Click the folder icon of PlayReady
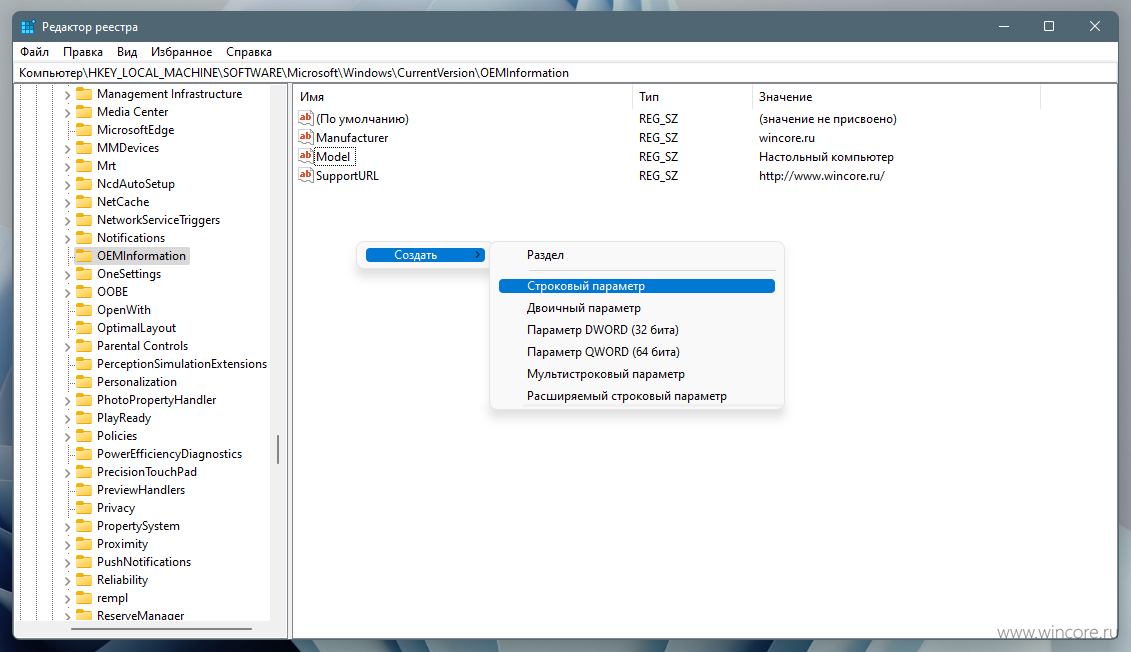This screenshot has width=1131, height=652. [84, 418]
